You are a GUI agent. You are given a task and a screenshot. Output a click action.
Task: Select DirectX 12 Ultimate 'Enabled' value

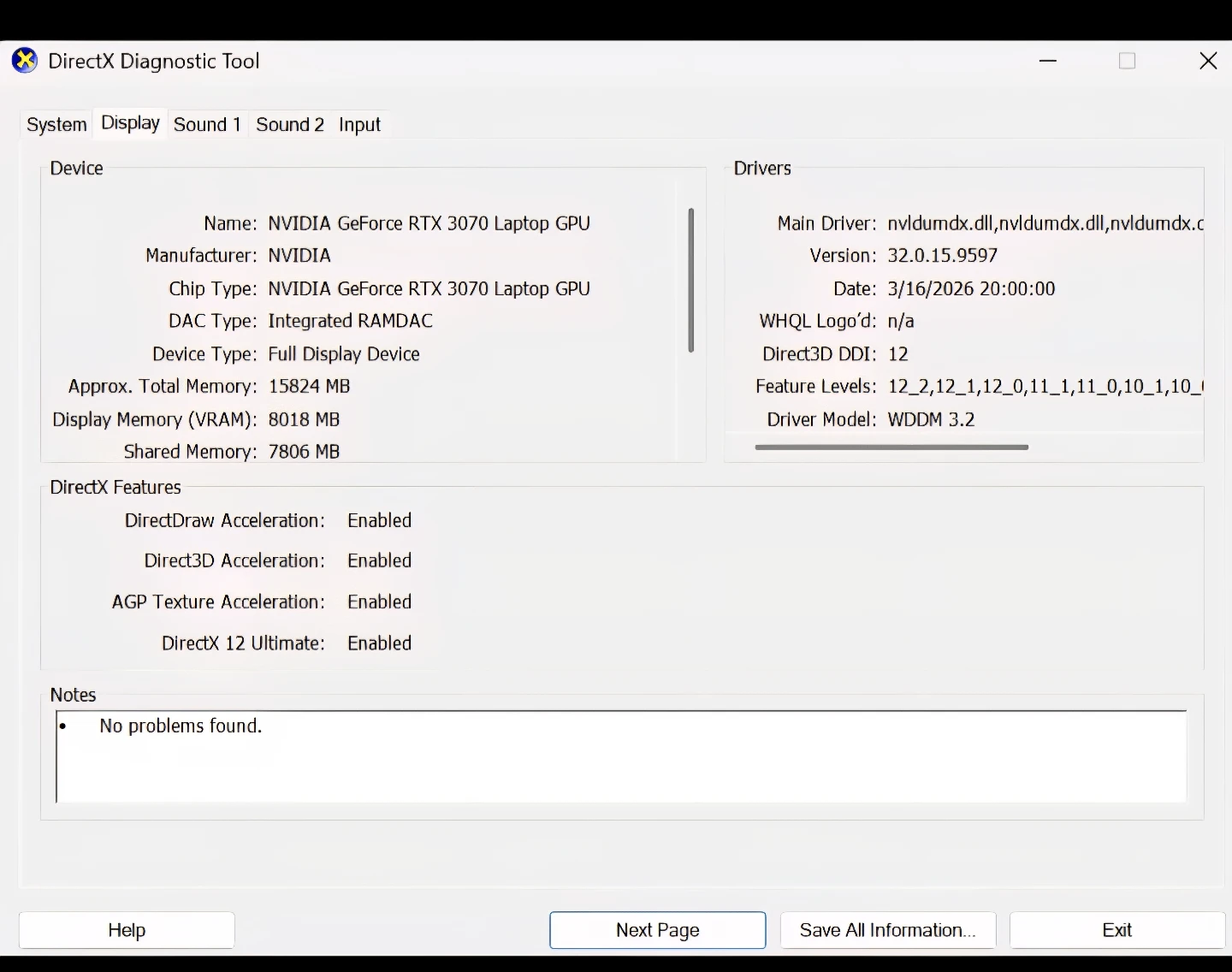point(380,643)
